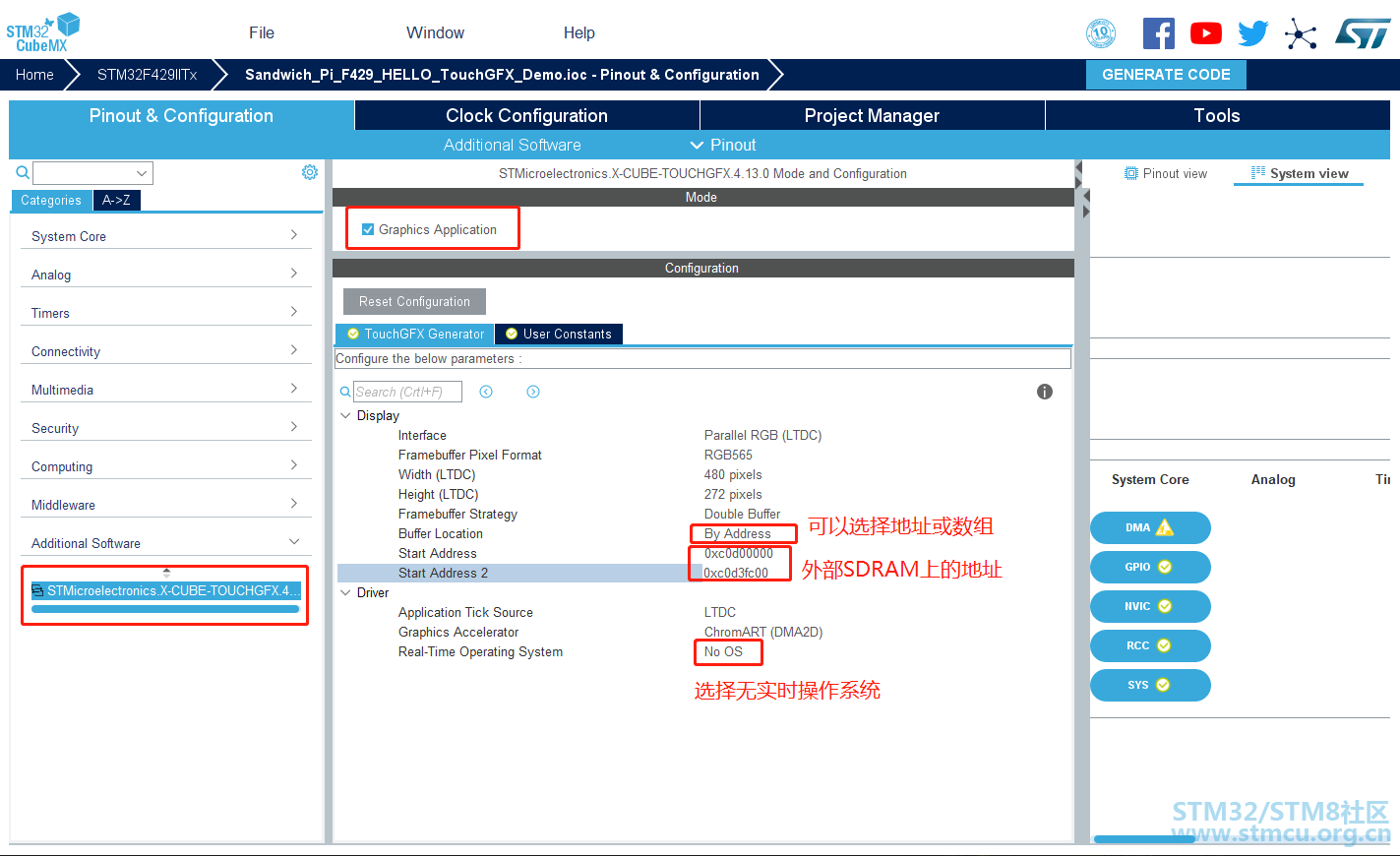Click the Reset Configuration button
Image resolution: width=1400 pixels, height=856 pixels.
point(414,301)
